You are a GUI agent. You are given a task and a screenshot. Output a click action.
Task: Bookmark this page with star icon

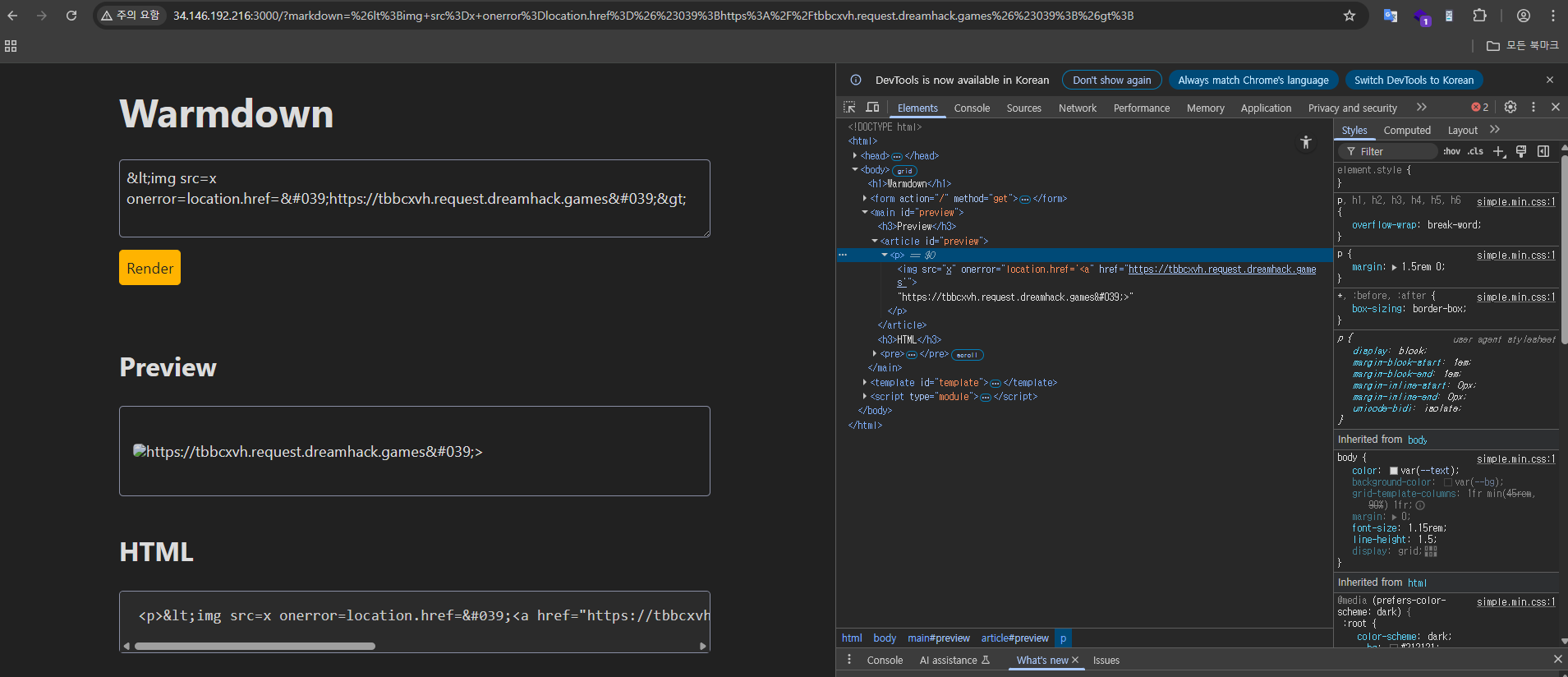[1349, 16]
